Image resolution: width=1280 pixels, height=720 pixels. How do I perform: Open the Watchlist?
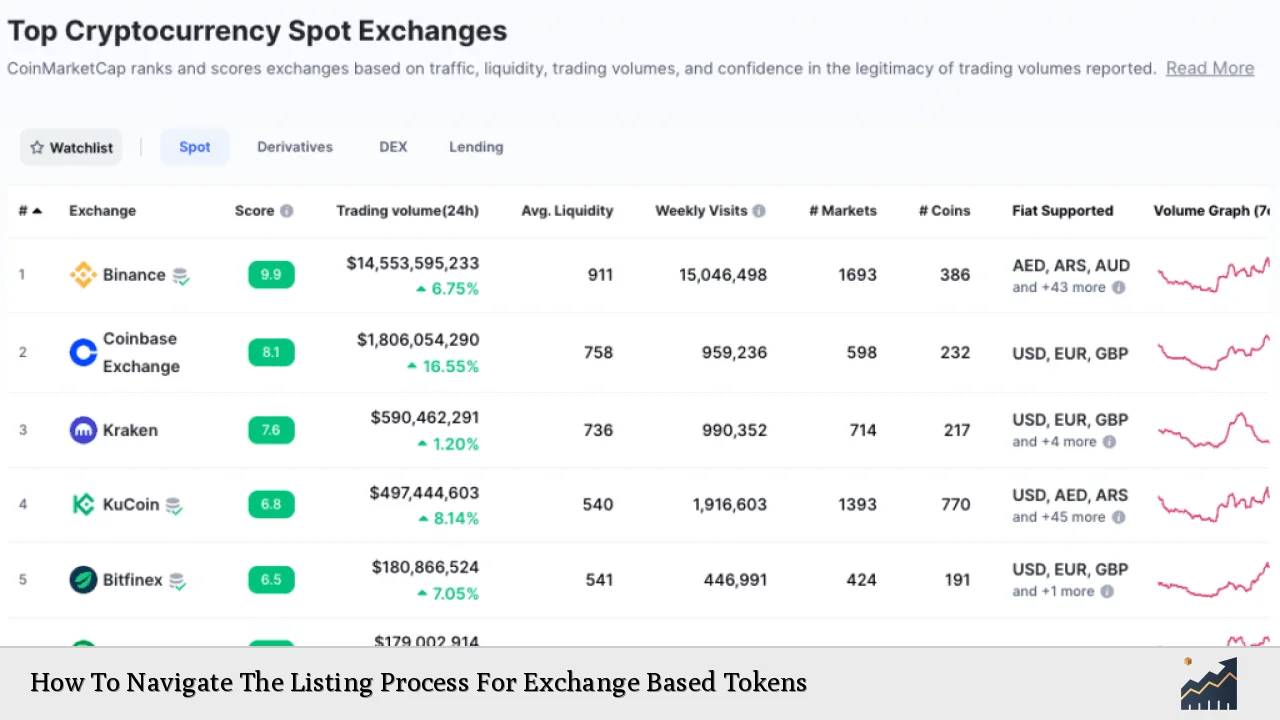[x=71, y=147]
